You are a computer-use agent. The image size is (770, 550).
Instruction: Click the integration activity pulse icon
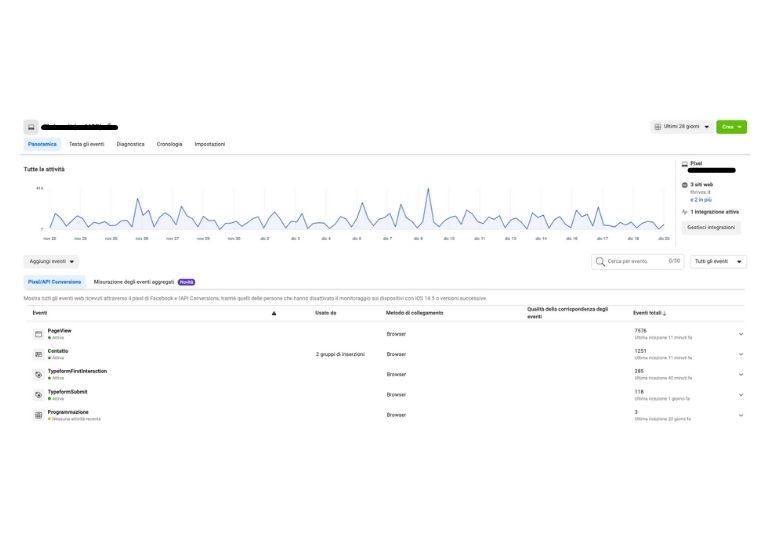pos(685,212)
